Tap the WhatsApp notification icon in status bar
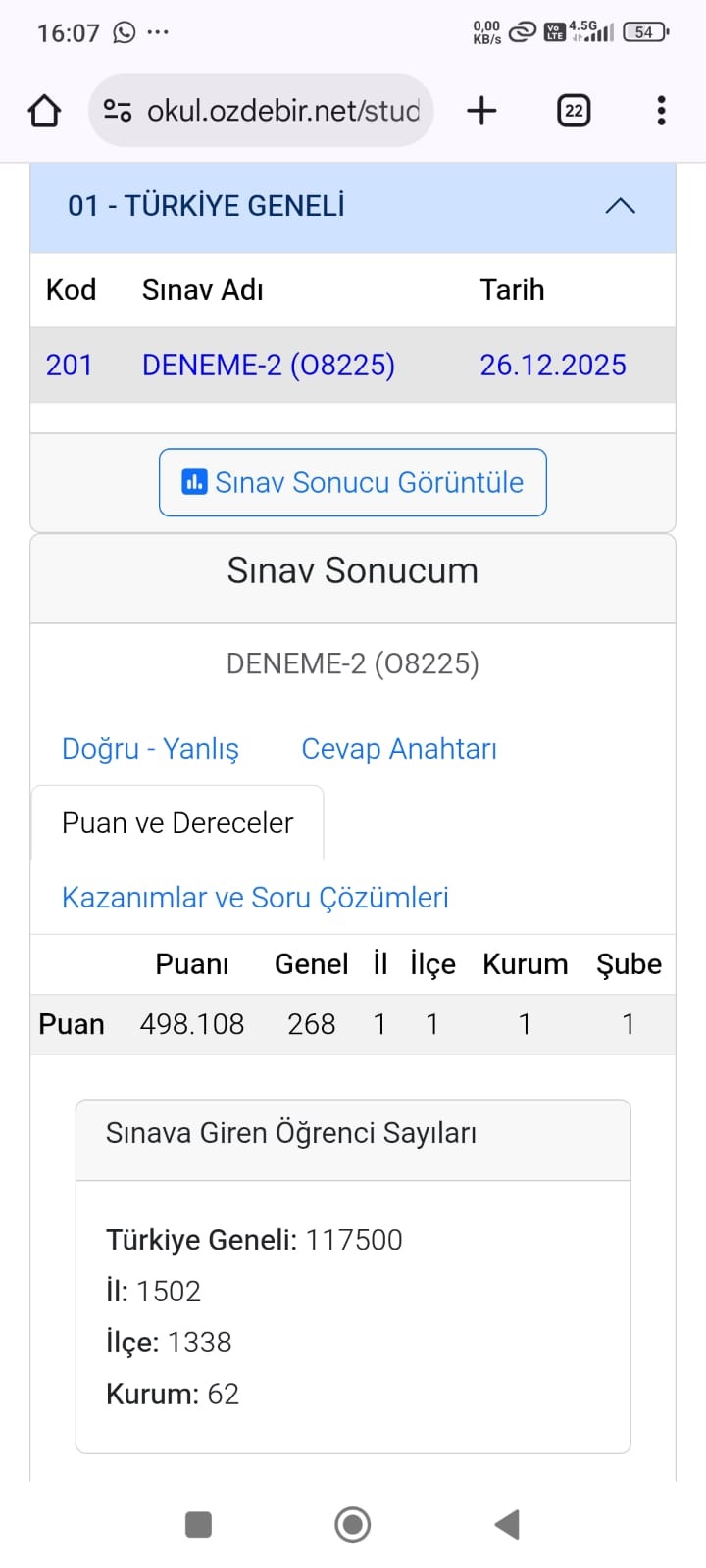Viewport: 706px width, 1568px height. pyautogui.click(x=125, y=32)
